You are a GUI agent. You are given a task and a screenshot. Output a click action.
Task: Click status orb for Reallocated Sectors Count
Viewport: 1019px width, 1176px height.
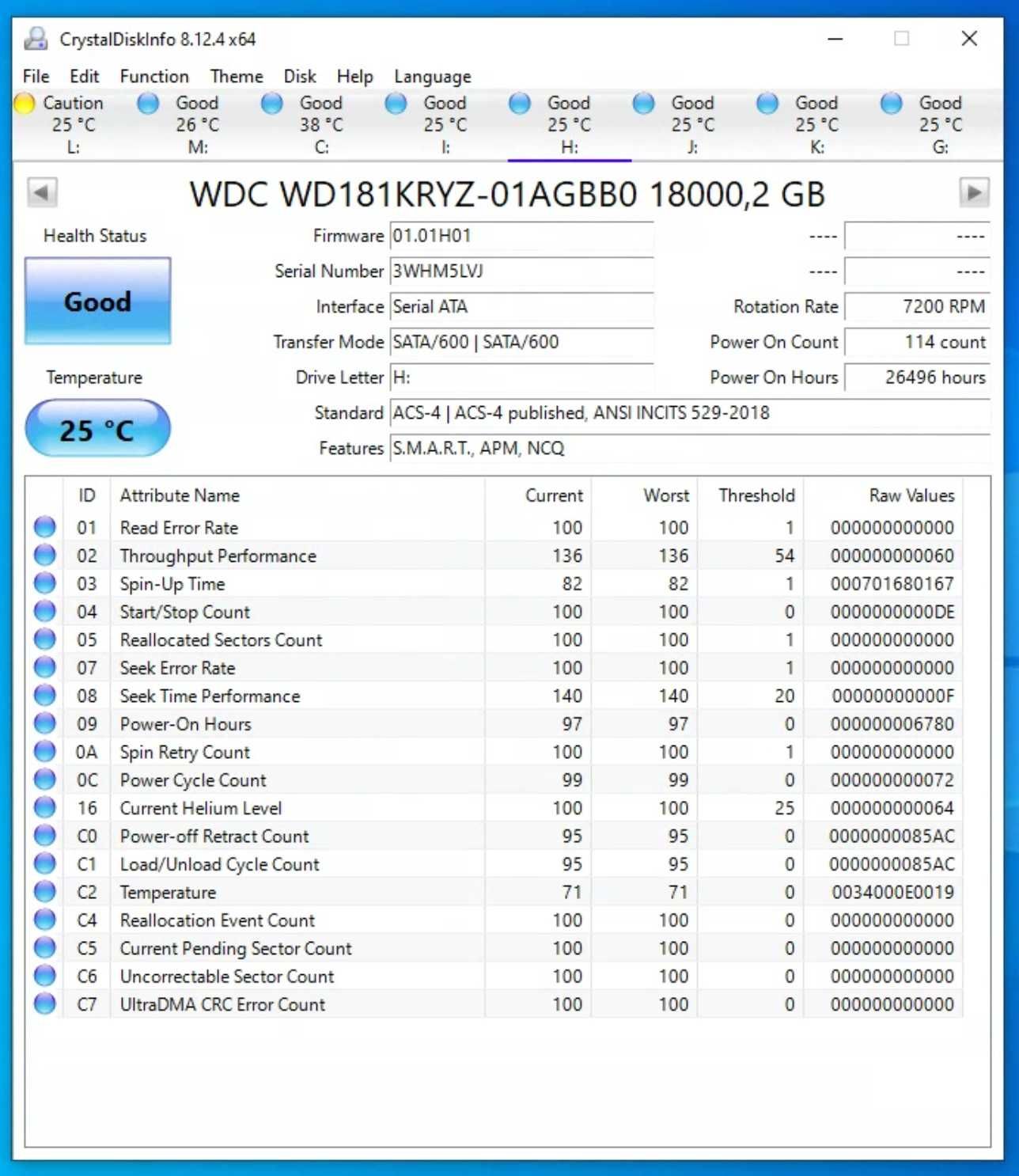click(x=45, y=639)
